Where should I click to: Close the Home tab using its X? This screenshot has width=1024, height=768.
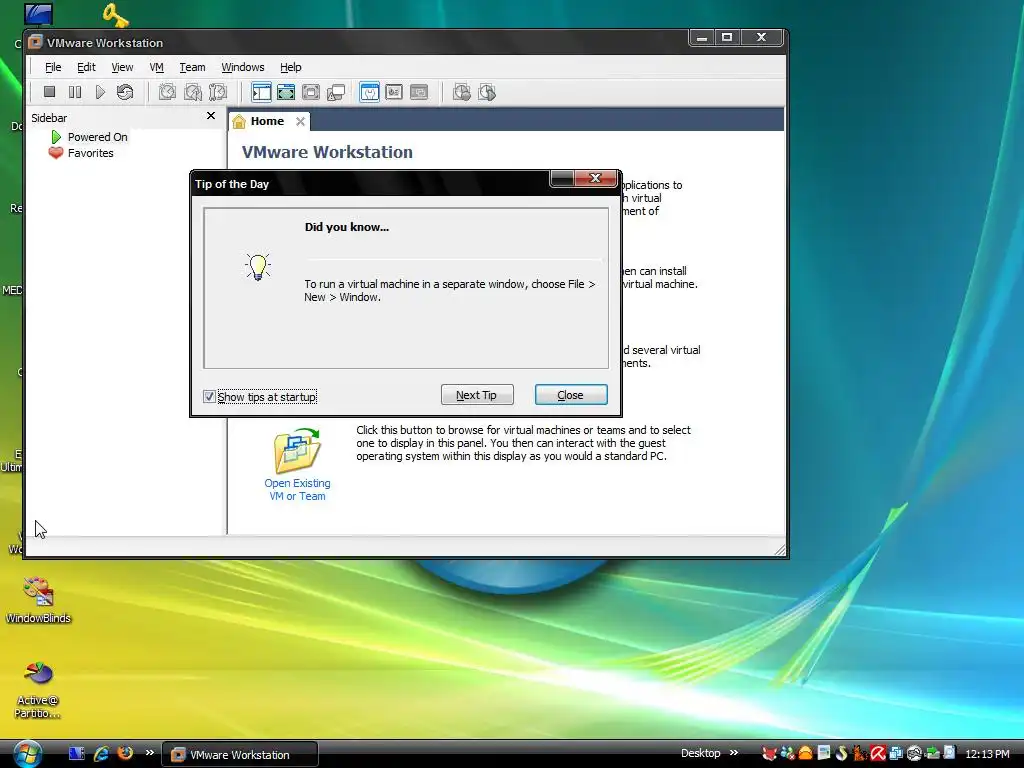point(300,121)
